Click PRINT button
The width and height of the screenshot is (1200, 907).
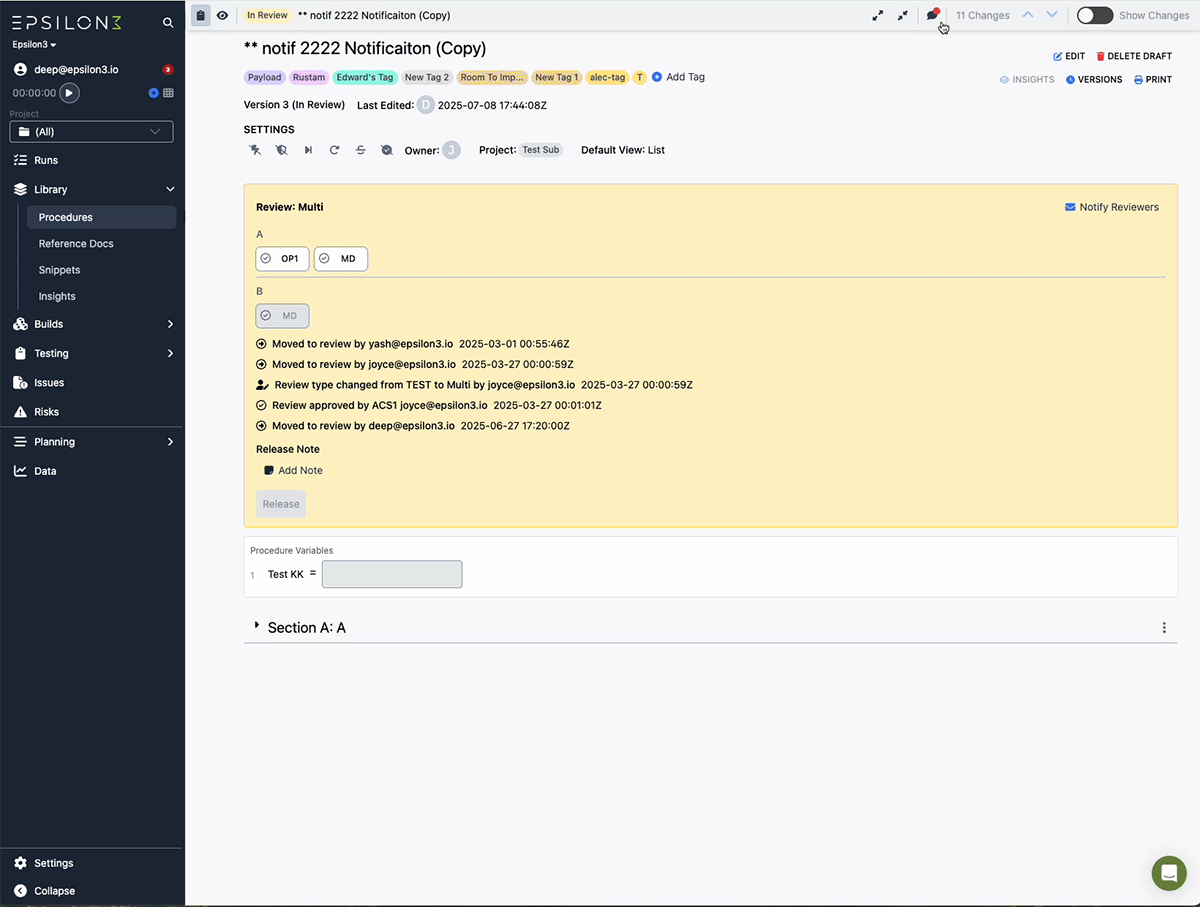1152,79
